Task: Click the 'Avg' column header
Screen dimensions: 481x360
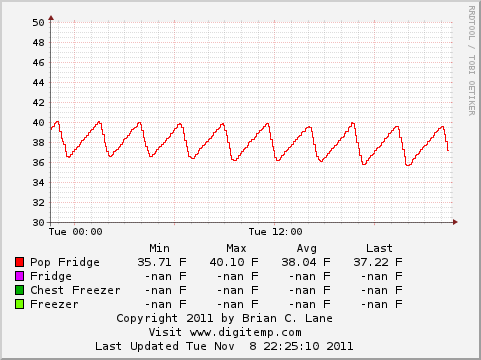Action: pos(307,249)
